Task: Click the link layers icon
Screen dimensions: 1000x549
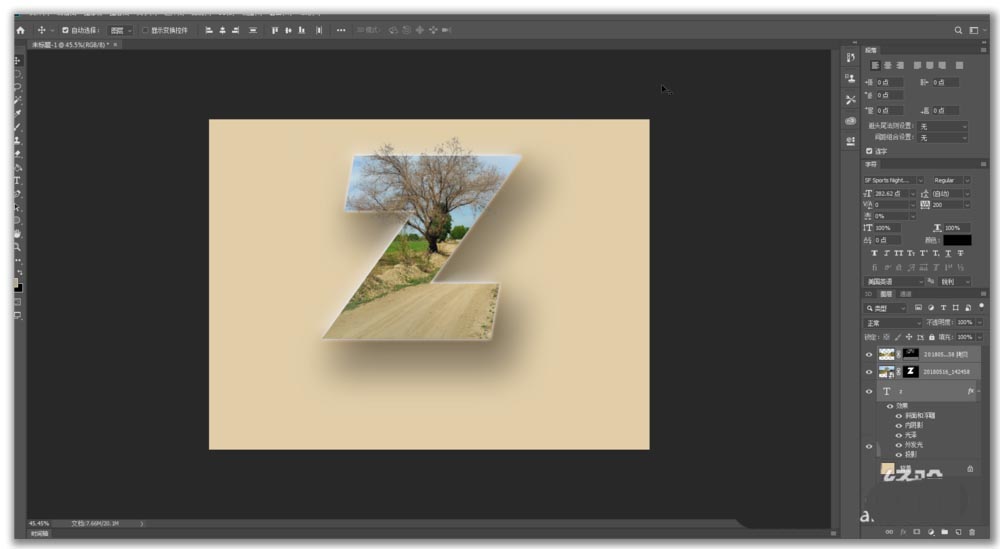Action: (889, 532)
